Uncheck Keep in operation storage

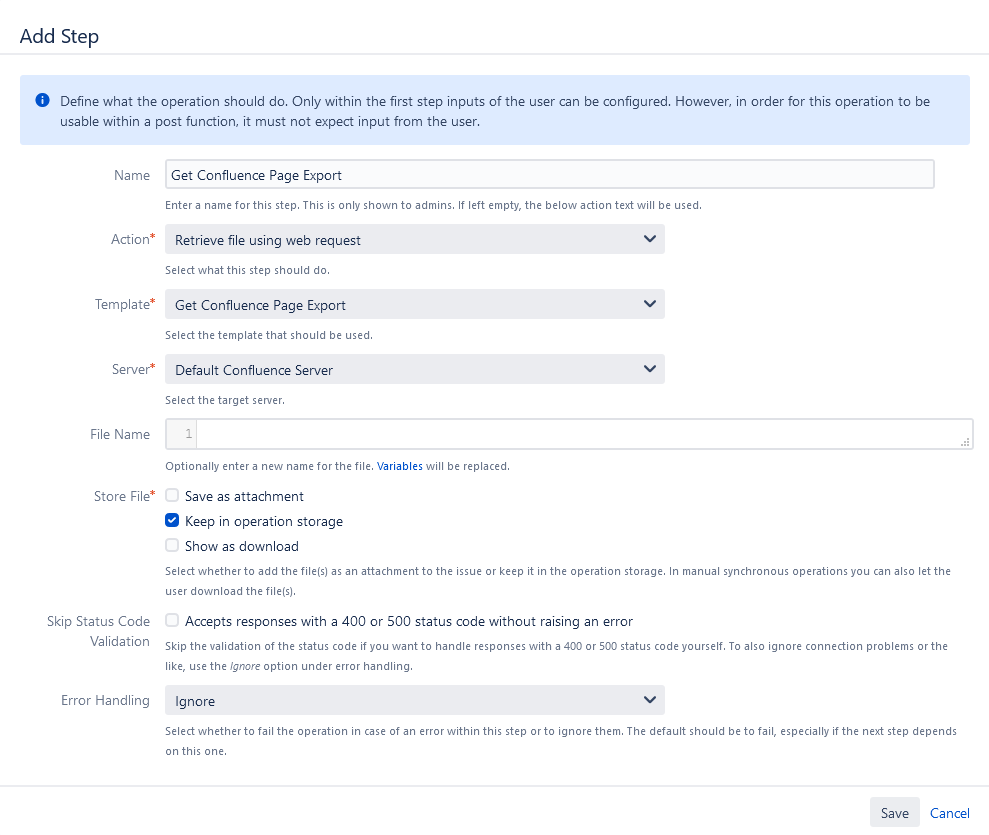click(x=173, y=521)
